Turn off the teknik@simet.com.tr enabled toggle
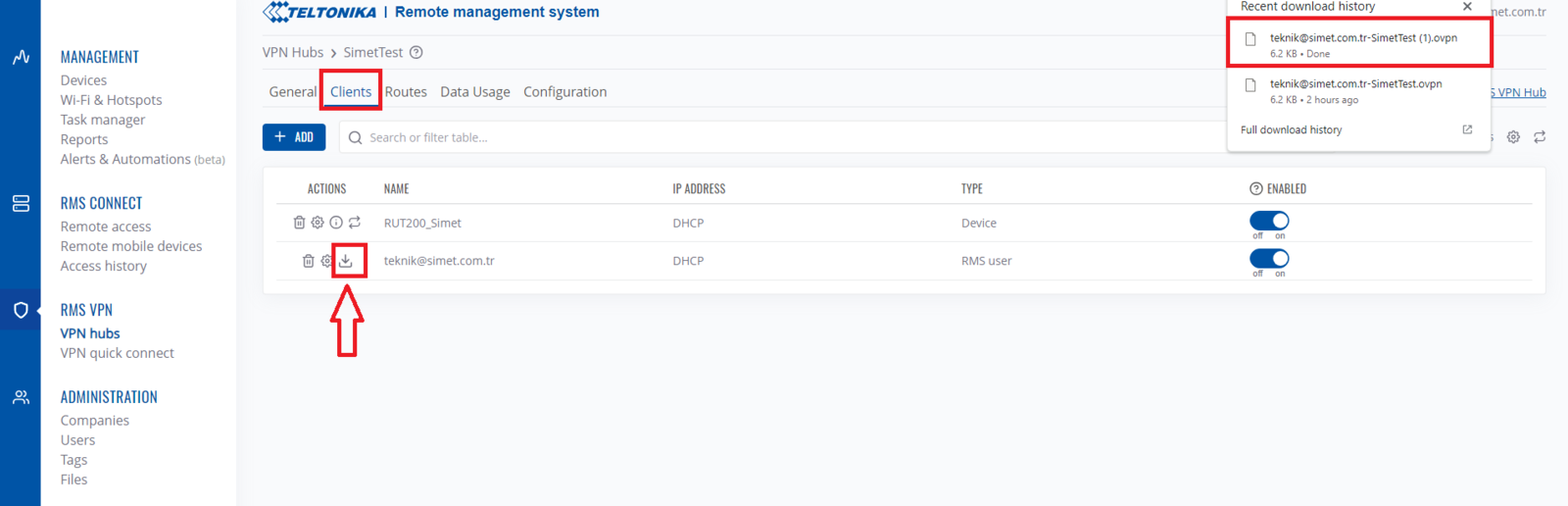1568x506 pixels. pos(1269,259)
